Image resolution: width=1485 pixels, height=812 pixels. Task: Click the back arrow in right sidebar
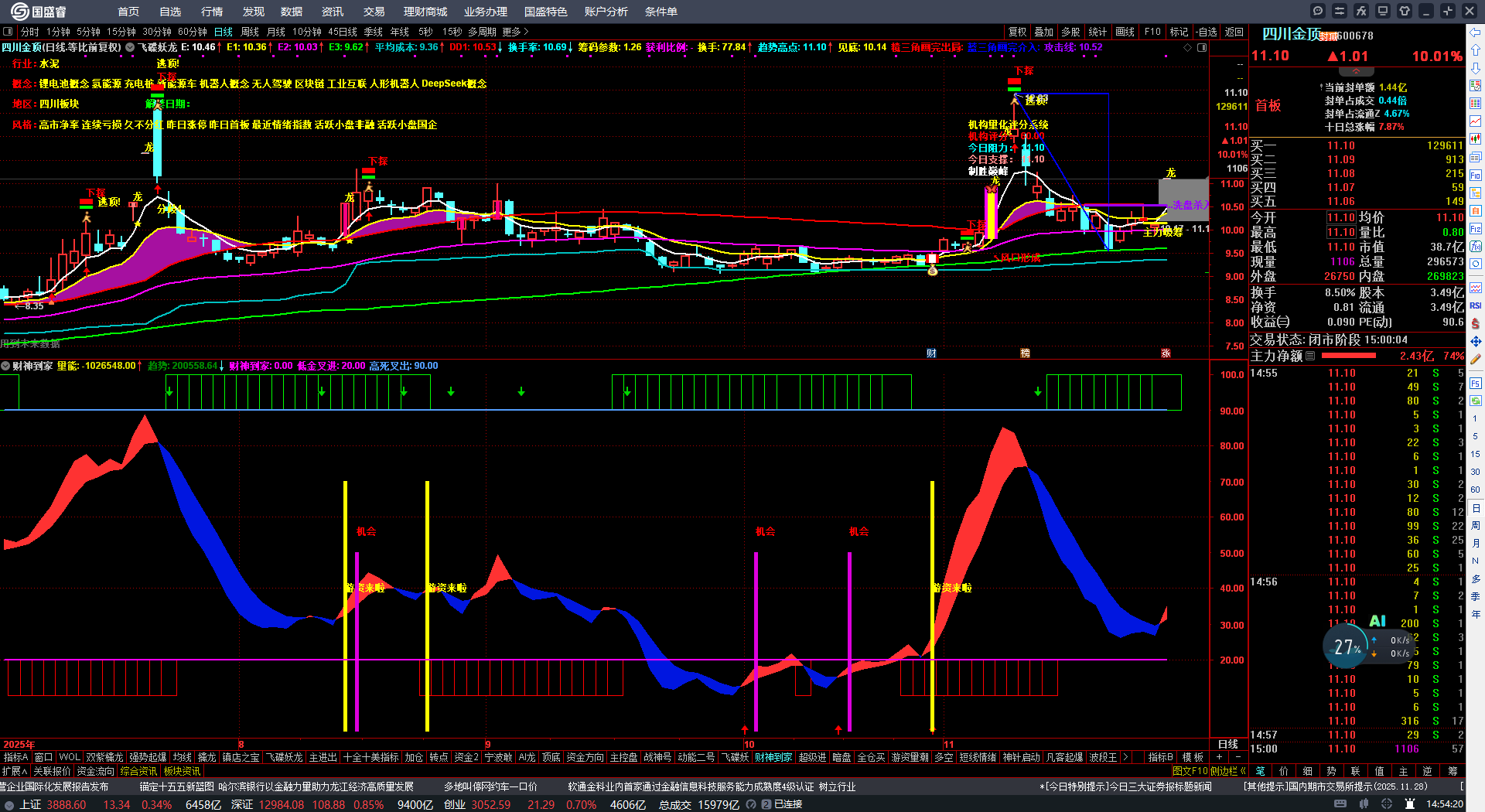[x=1476, y=32]
